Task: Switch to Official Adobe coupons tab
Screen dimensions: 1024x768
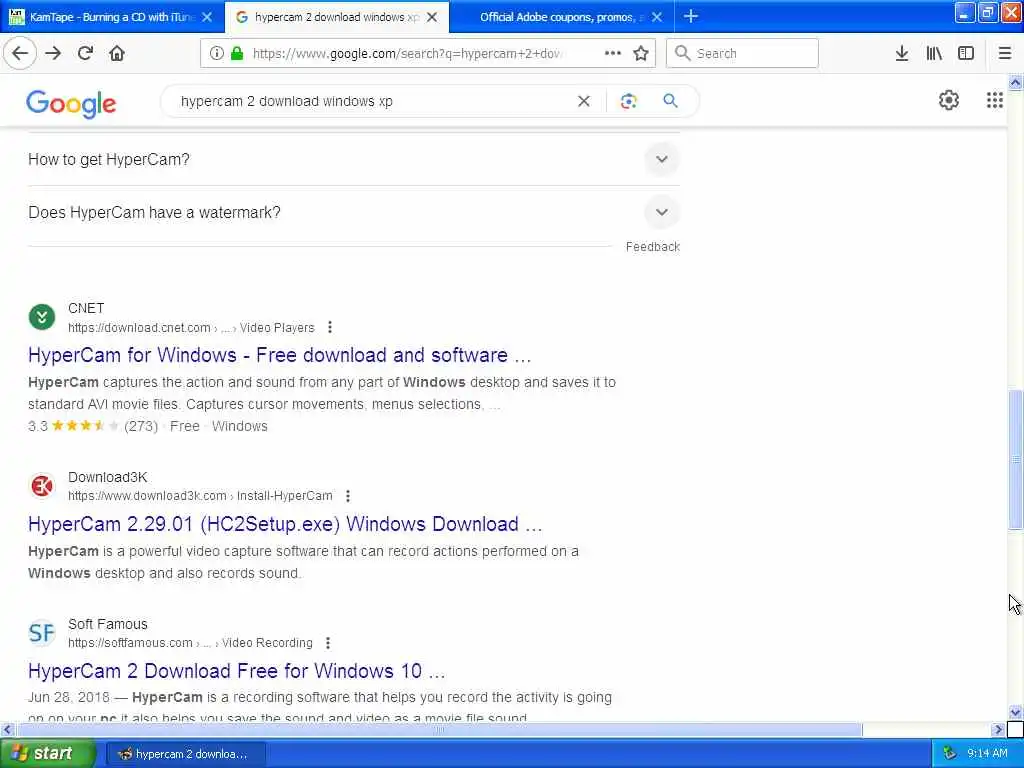Action: [x=560, y=17]
